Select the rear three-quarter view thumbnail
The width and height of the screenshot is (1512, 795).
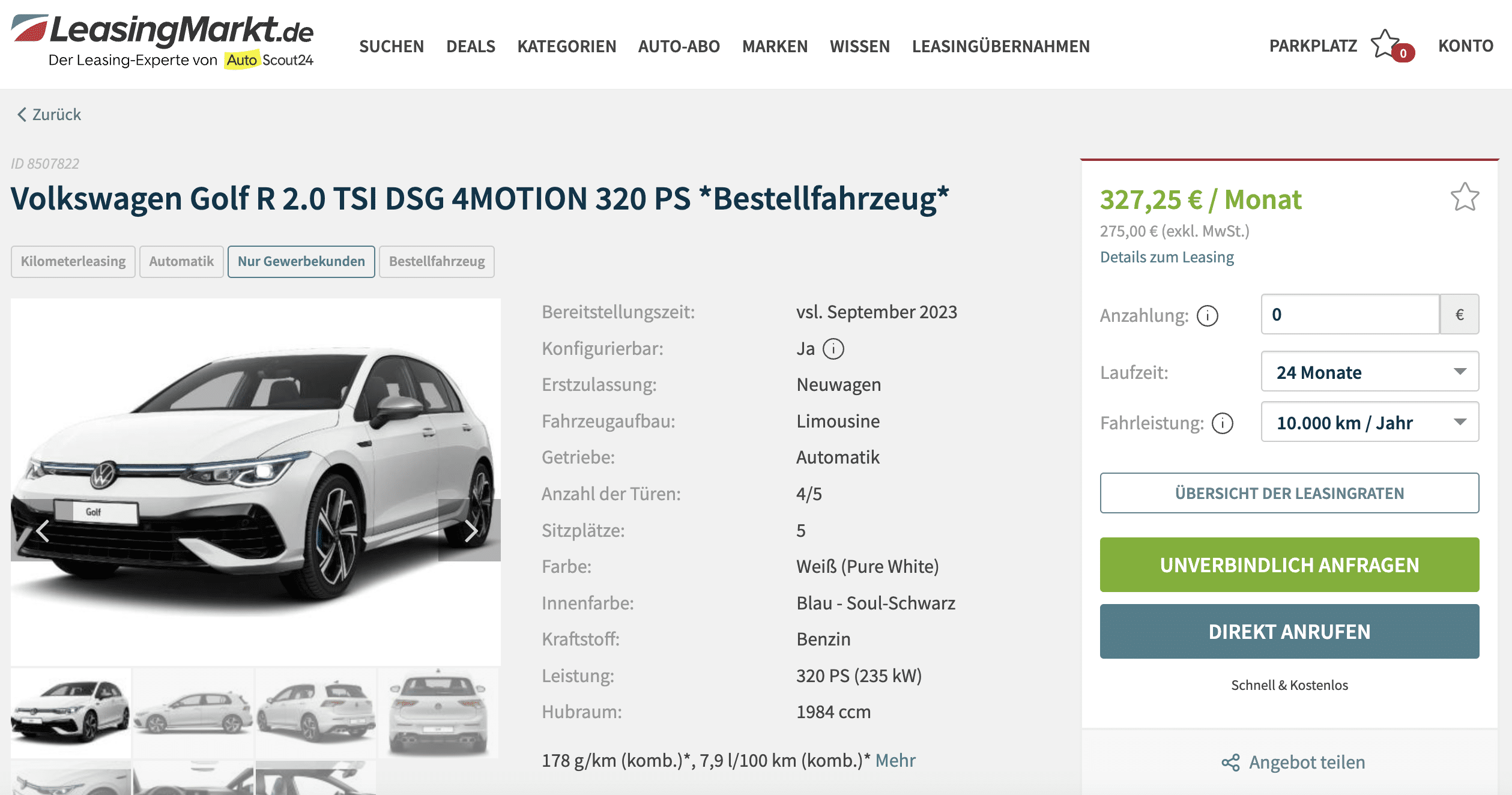point(316,713)
